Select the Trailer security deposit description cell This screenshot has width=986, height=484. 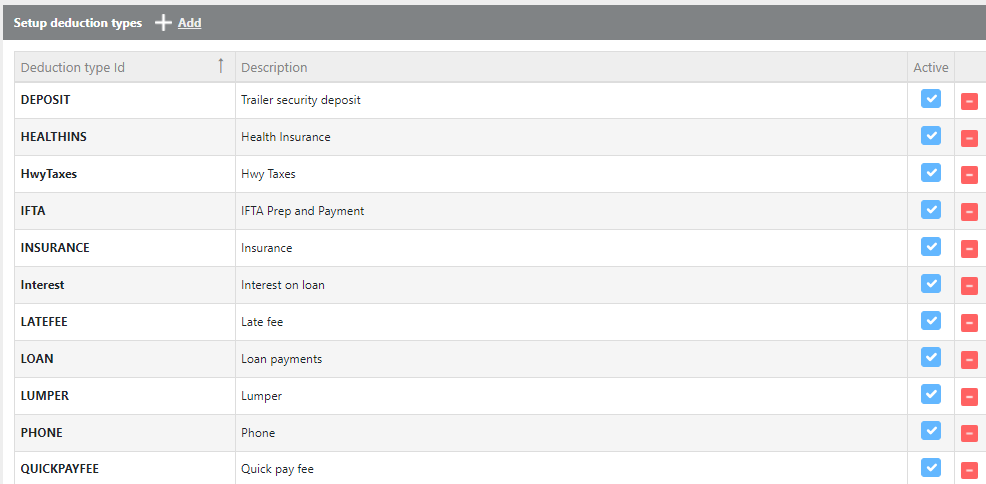point(301,100)
